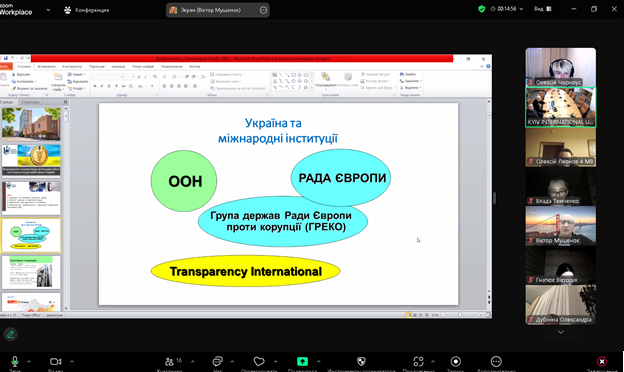This screenshot has width=624, height=372.
Task: Open the reactions heart icon
Action: tap(259, 361)
